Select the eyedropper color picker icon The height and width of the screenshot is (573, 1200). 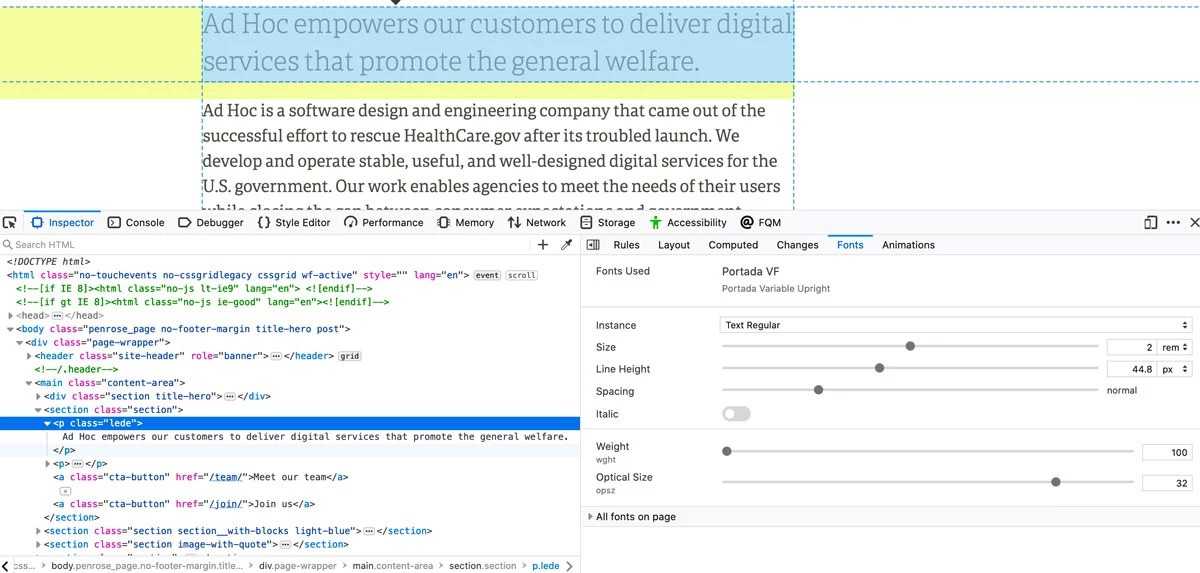click(566, 245)
